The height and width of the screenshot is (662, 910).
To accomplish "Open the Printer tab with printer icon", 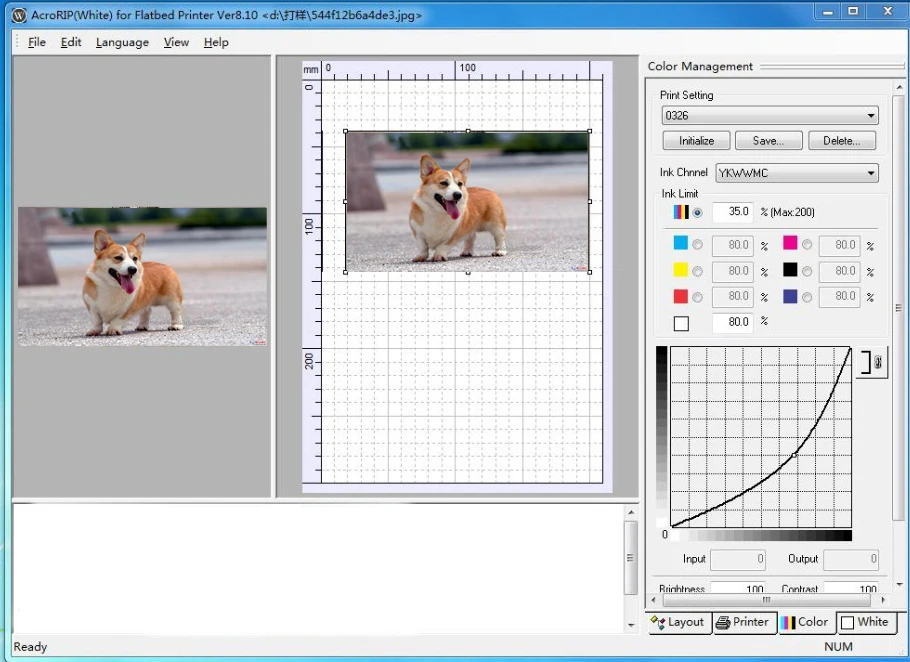I will tap(743, 622).
